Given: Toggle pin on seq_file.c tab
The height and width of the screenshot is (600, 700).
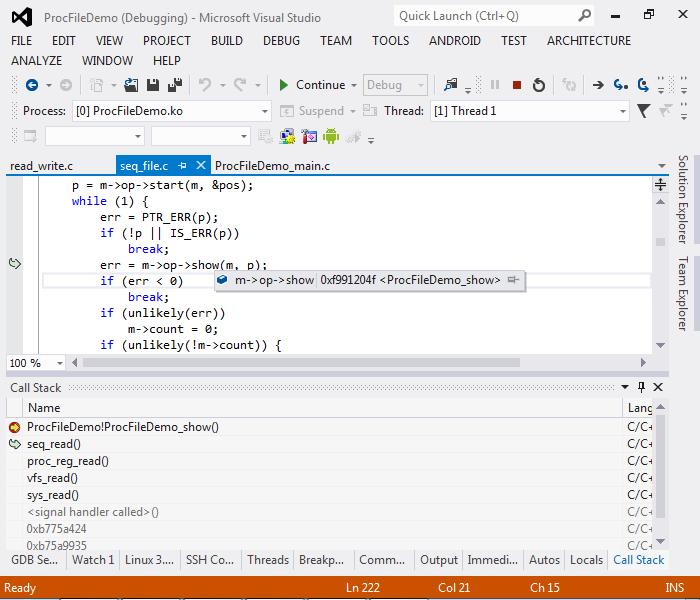Looking at the screenshot, I should click(182, 165).
